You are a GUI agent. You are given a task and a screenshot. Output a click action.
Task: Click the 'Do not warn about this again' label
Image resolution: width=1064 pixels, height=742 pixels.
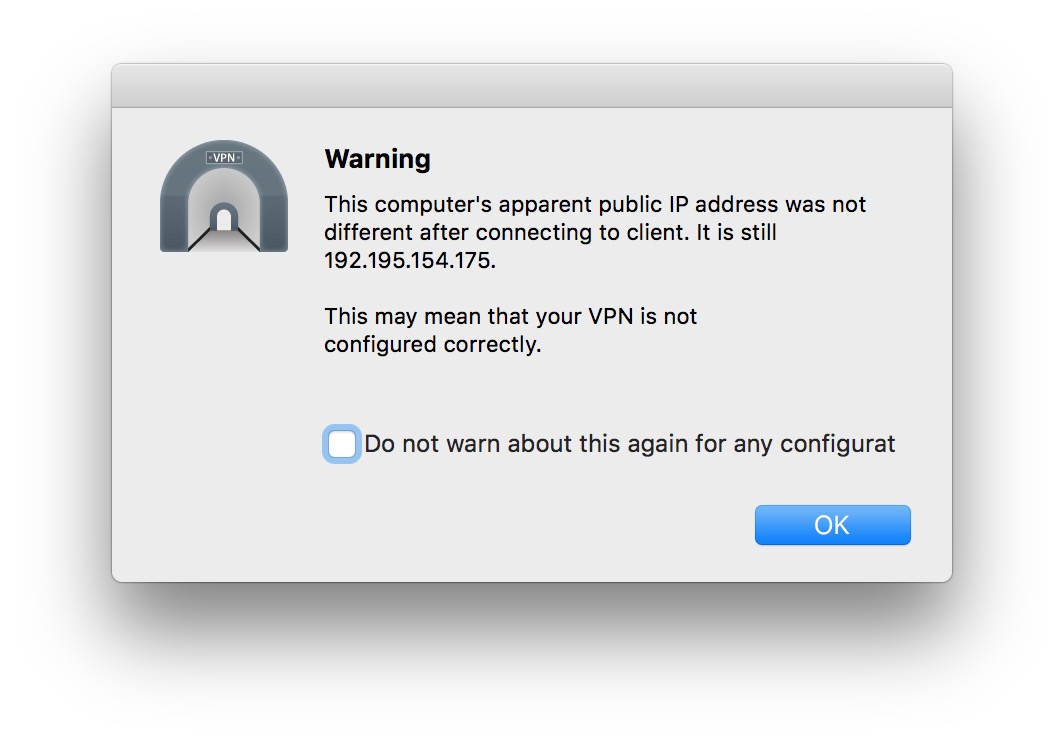[x=630, y=444]
